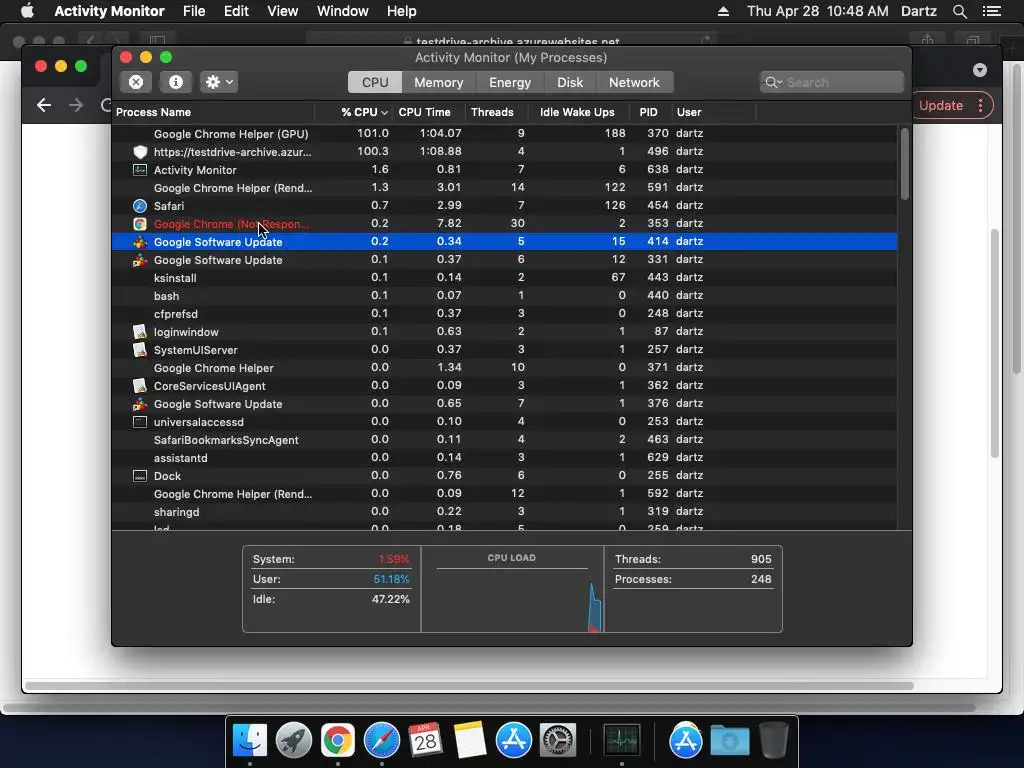
Task: Click the universalaccessd process icon
Action: point(140,422)
